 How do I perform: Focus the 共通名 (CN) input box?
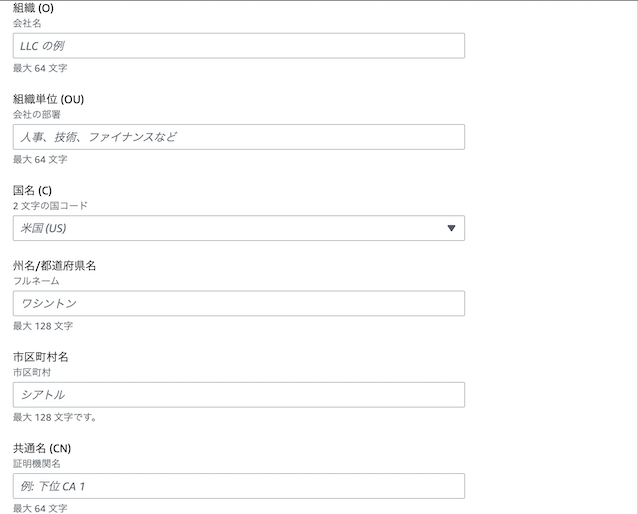238,486
